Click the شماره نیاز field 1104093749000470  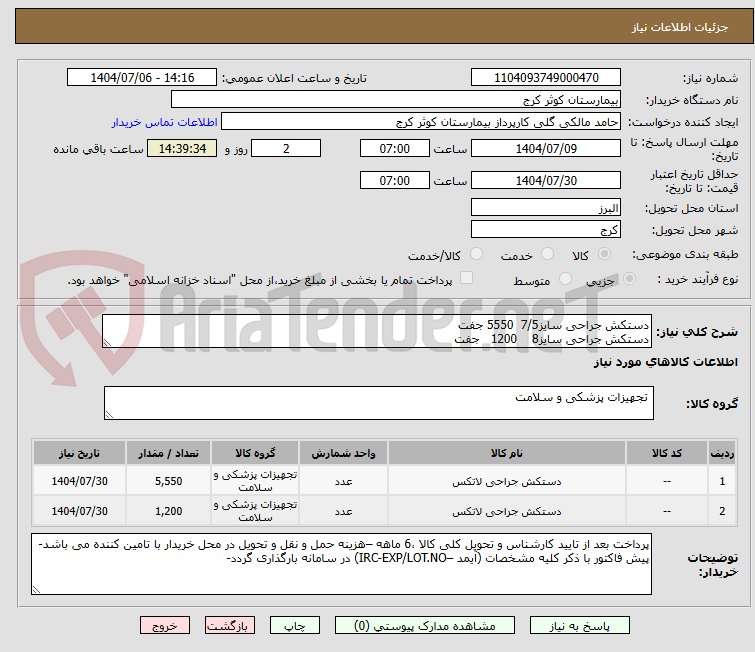(x=546, y=78)
